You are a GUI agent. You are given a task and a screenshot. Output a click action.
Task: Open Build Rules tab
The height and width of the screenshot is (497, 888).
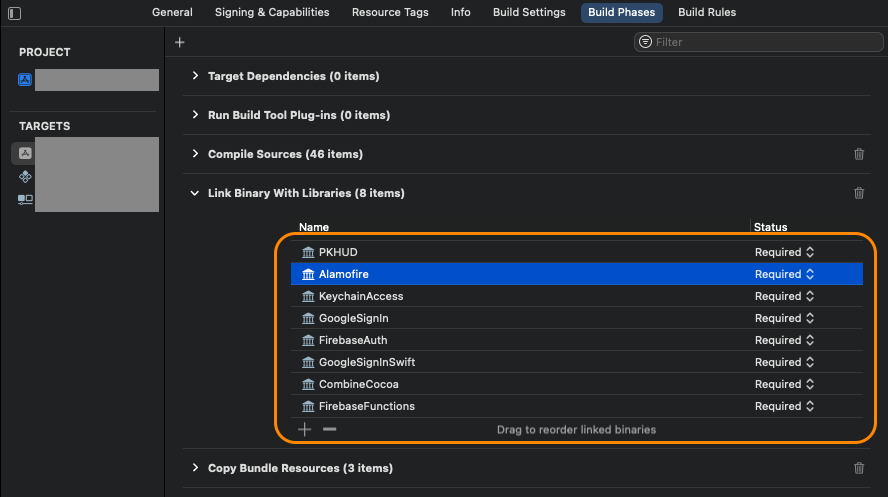coord(707,12)
